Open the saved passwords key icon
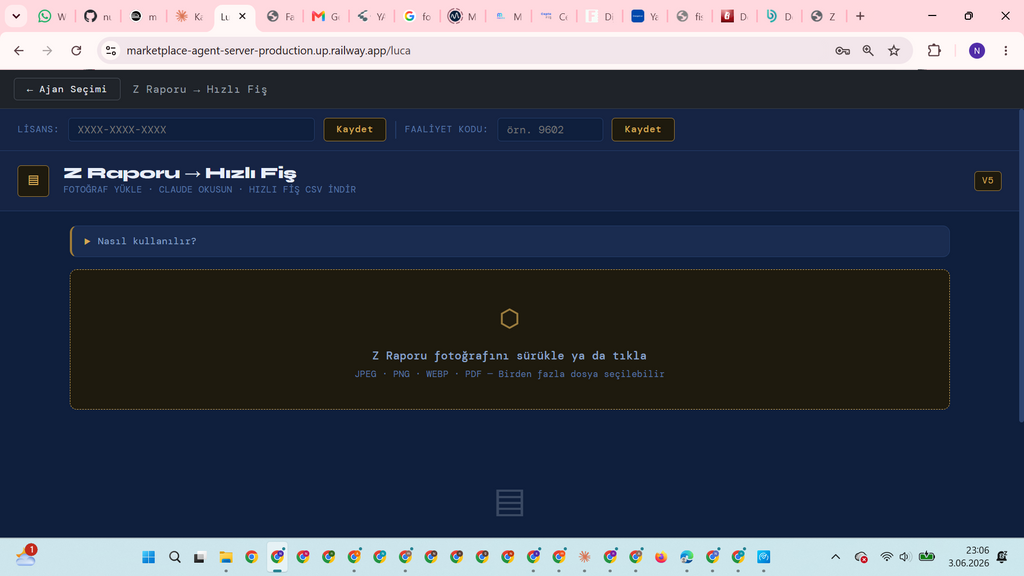The height and width of the screenshot is (576, 1024). tap(842, 50)
